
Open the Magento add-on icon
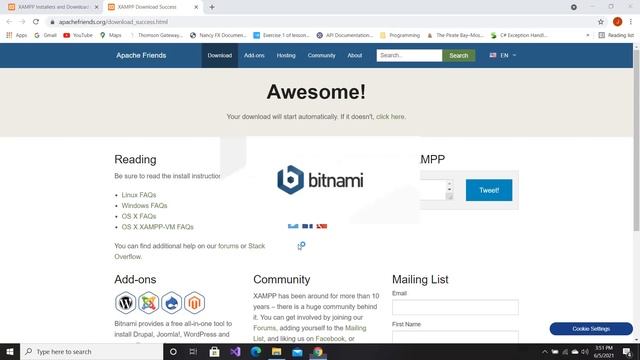click(x=194, y=303)
